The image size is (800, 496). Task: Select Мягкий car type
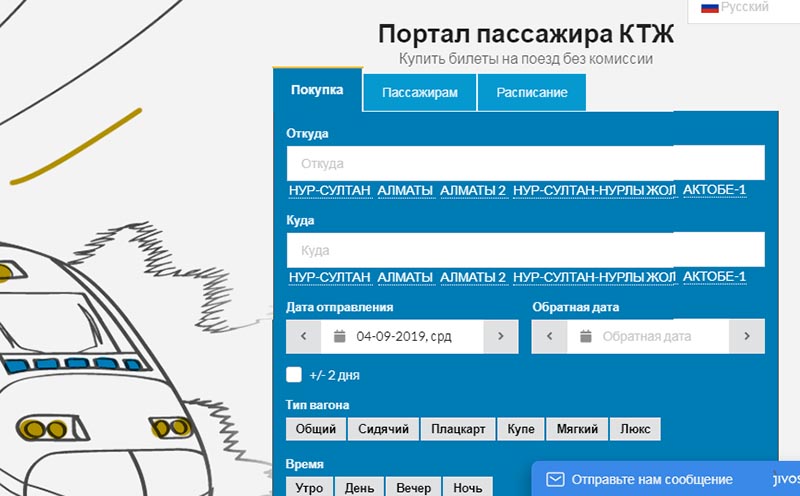[577, 429]
